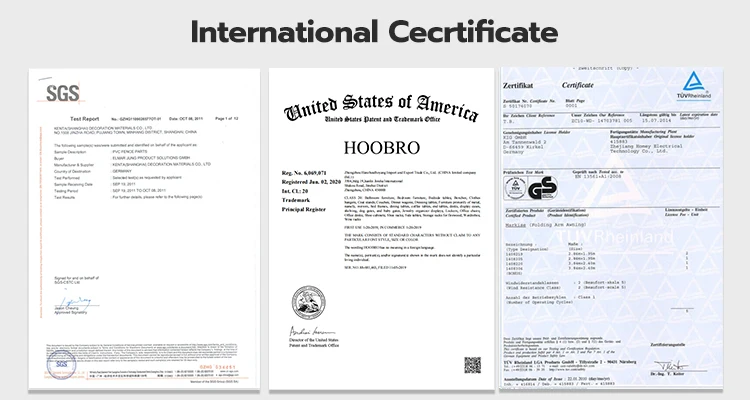Click the Principal Register text
This screenshot has width=750, height=400.
point(303,209)
